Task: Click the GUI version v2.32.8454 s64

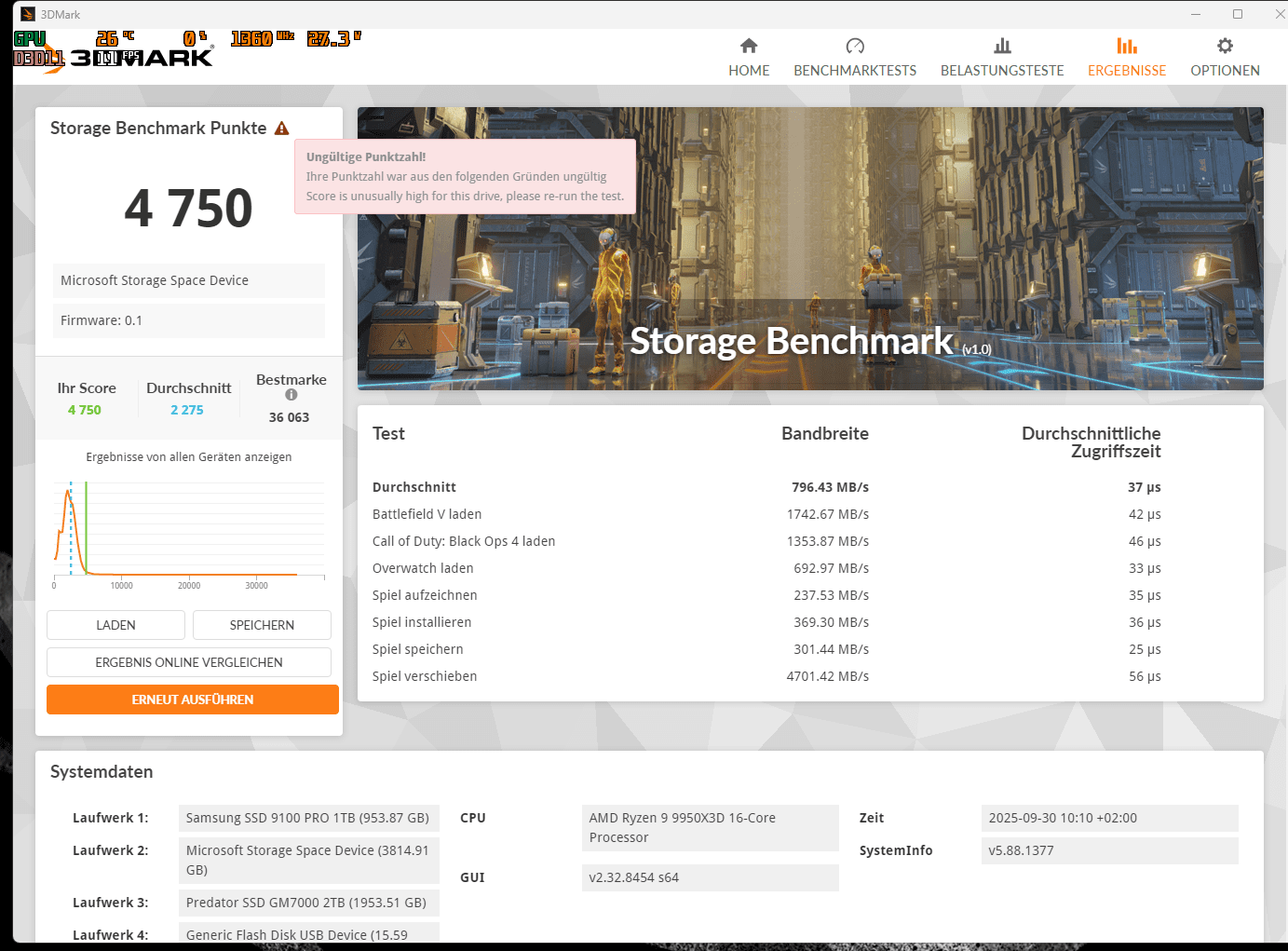Action: click(711, 877)
